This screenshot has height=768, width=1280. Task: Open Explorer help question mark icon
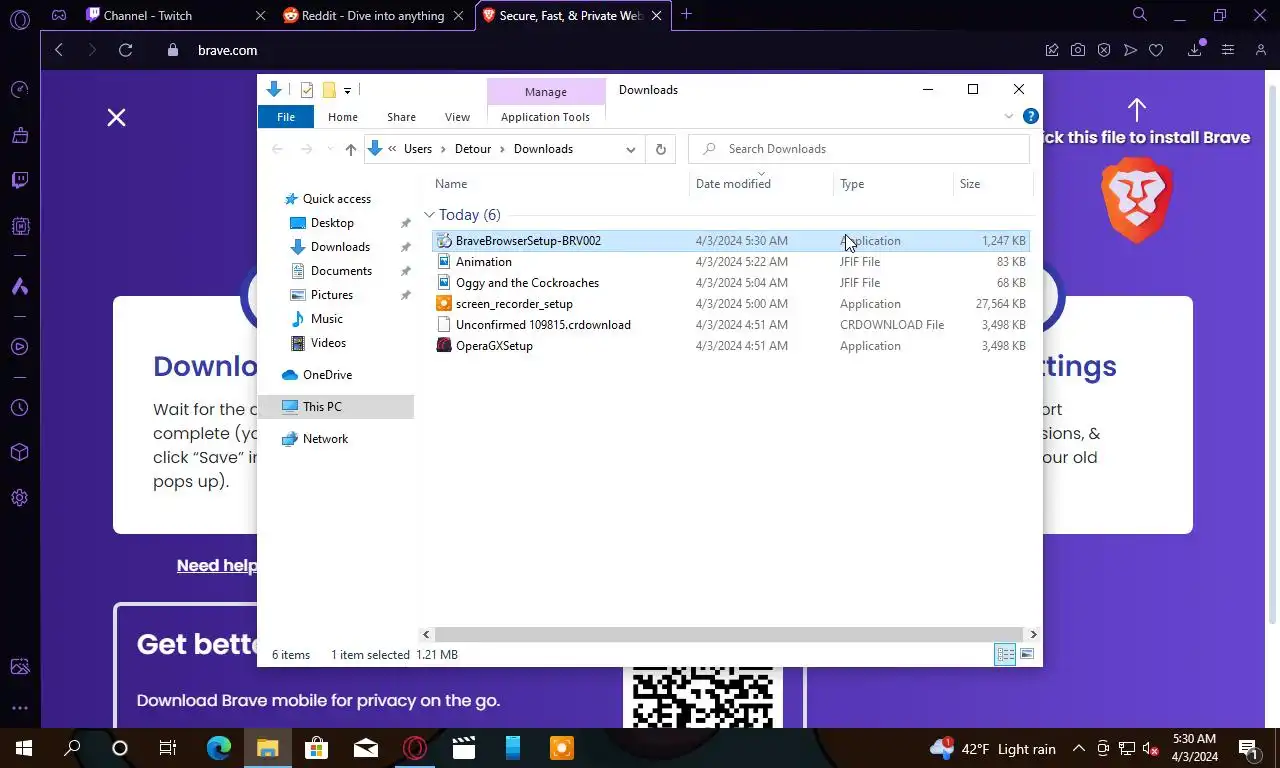pos(1031,117)
